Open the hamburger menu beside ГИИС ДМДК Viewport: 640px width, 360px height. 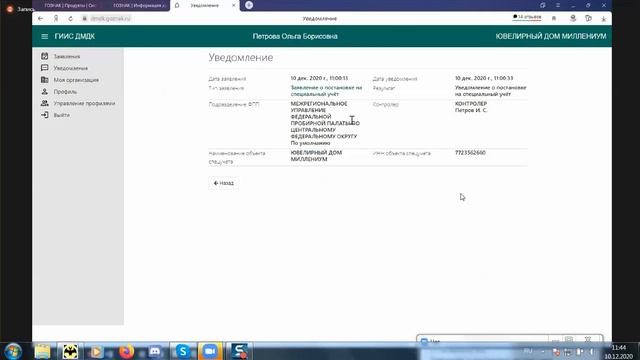(44, 36)
